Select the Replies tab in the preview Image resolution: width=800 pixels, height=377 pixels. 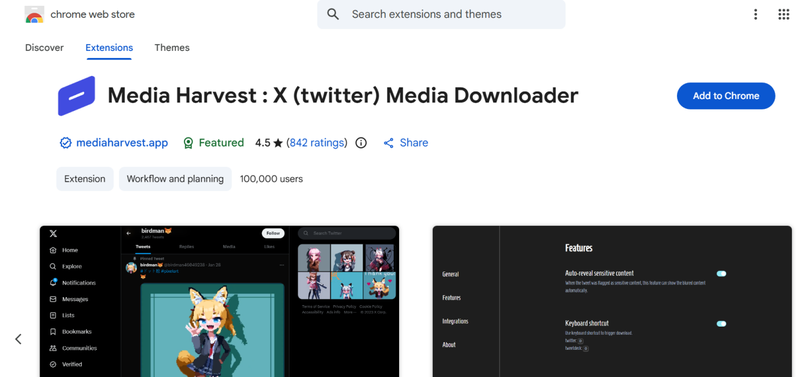pyautogui.click(x=186, y=247)
